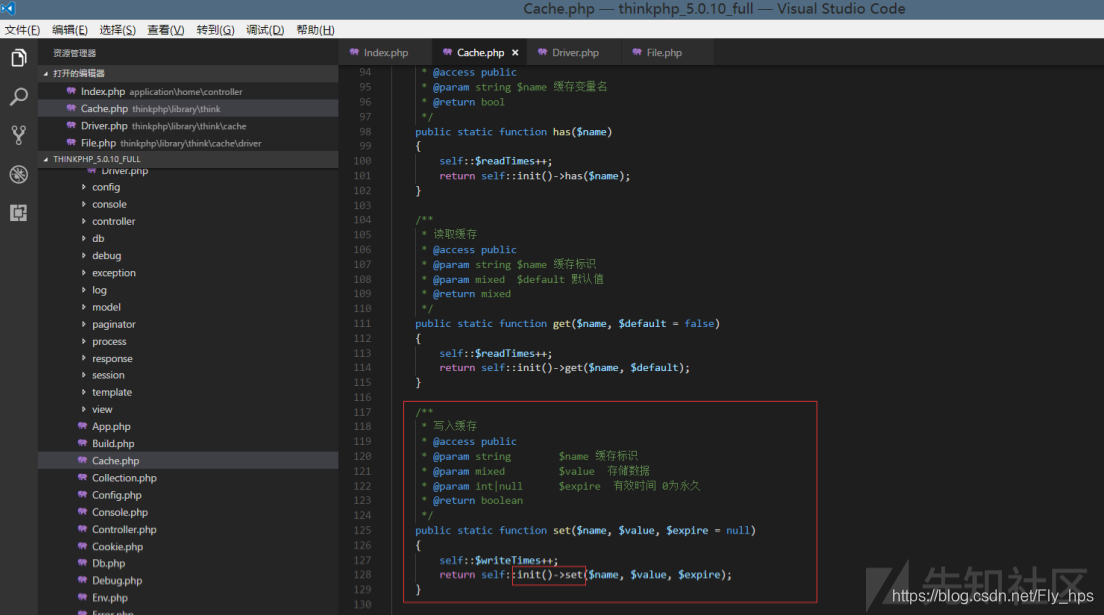Image resolution: width=1104 pixels, height=615 pixels.
Task: Select the Cache.php editor tab
Action: click(480, 53)
